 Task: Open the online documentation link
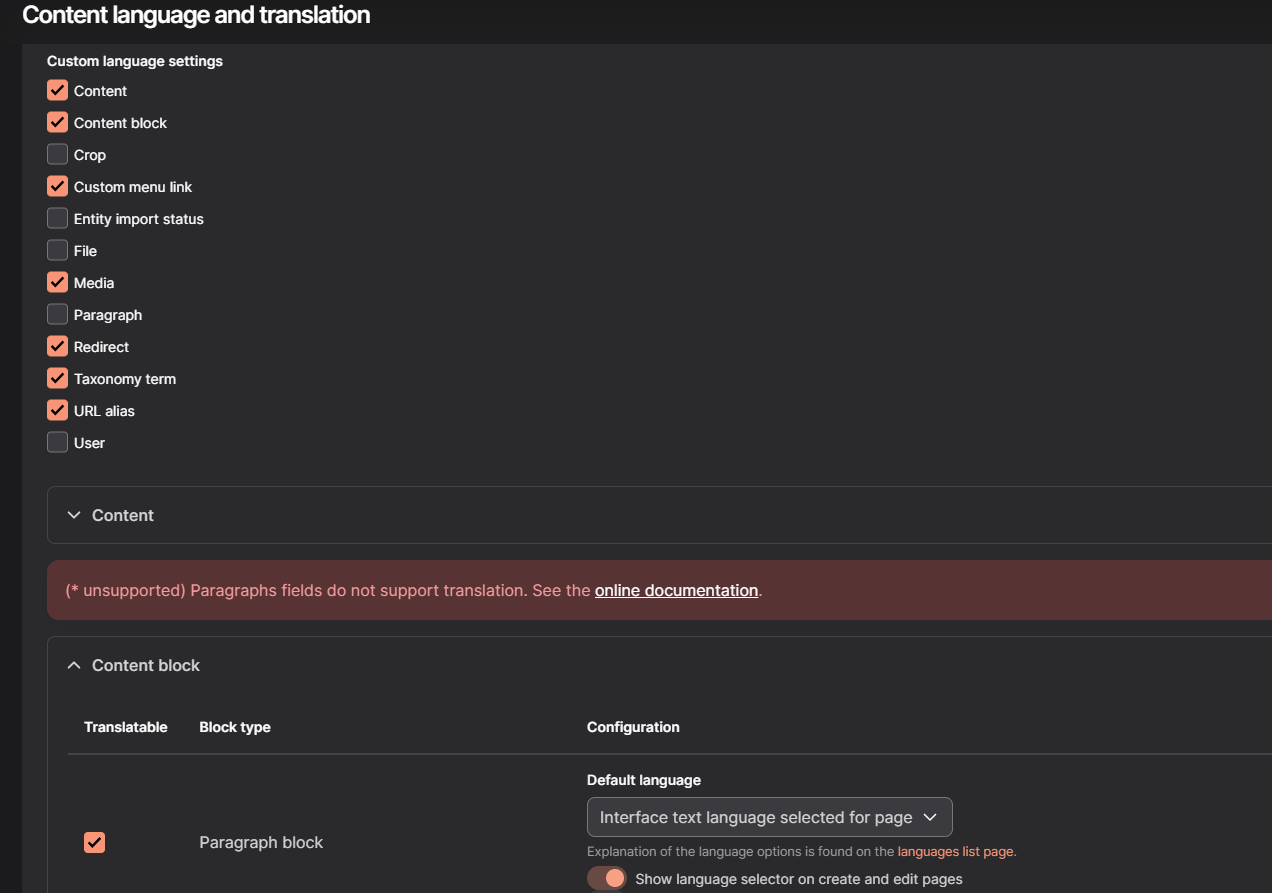pos(676,590)
